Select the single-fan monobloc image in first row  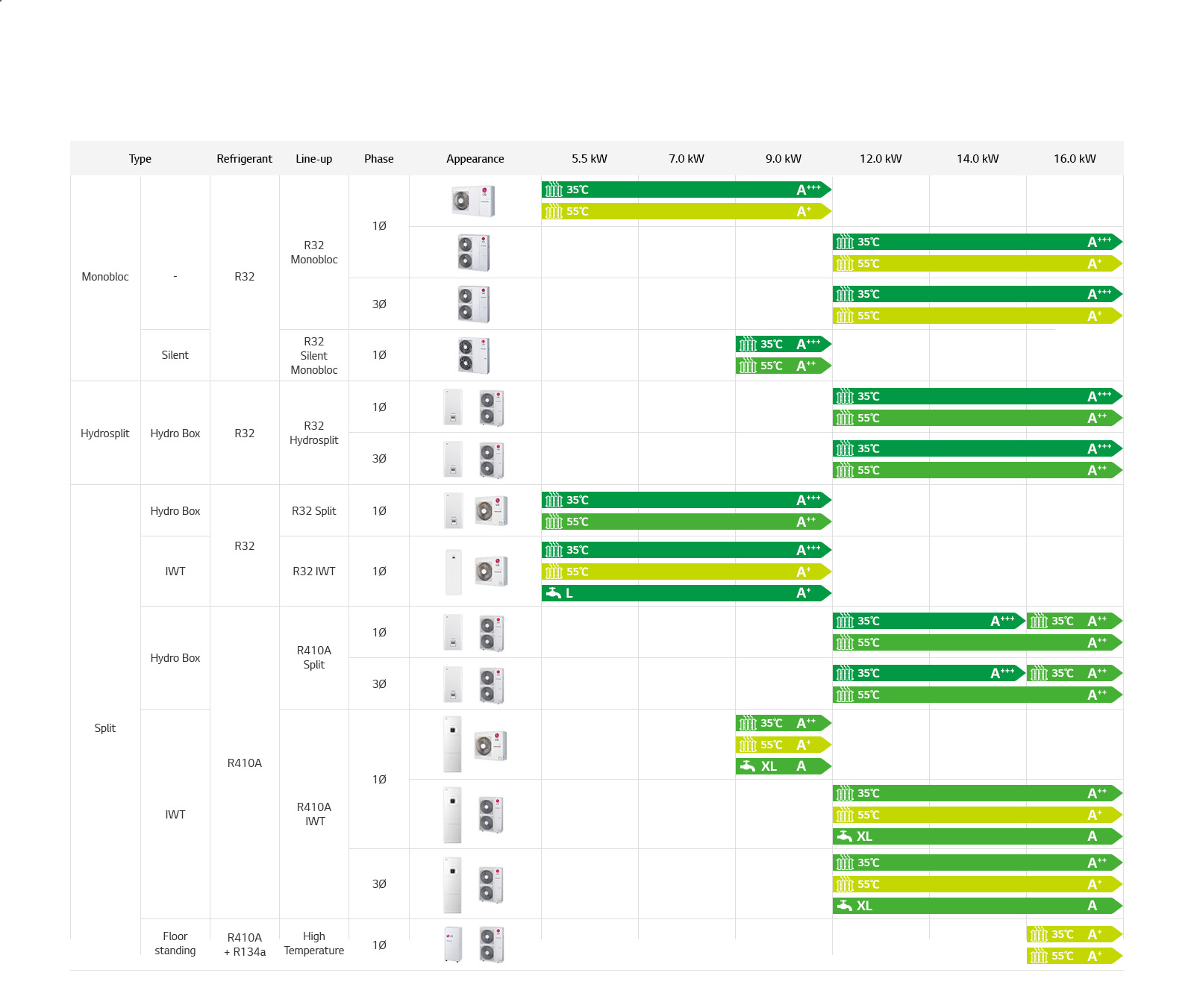point(473,201)
